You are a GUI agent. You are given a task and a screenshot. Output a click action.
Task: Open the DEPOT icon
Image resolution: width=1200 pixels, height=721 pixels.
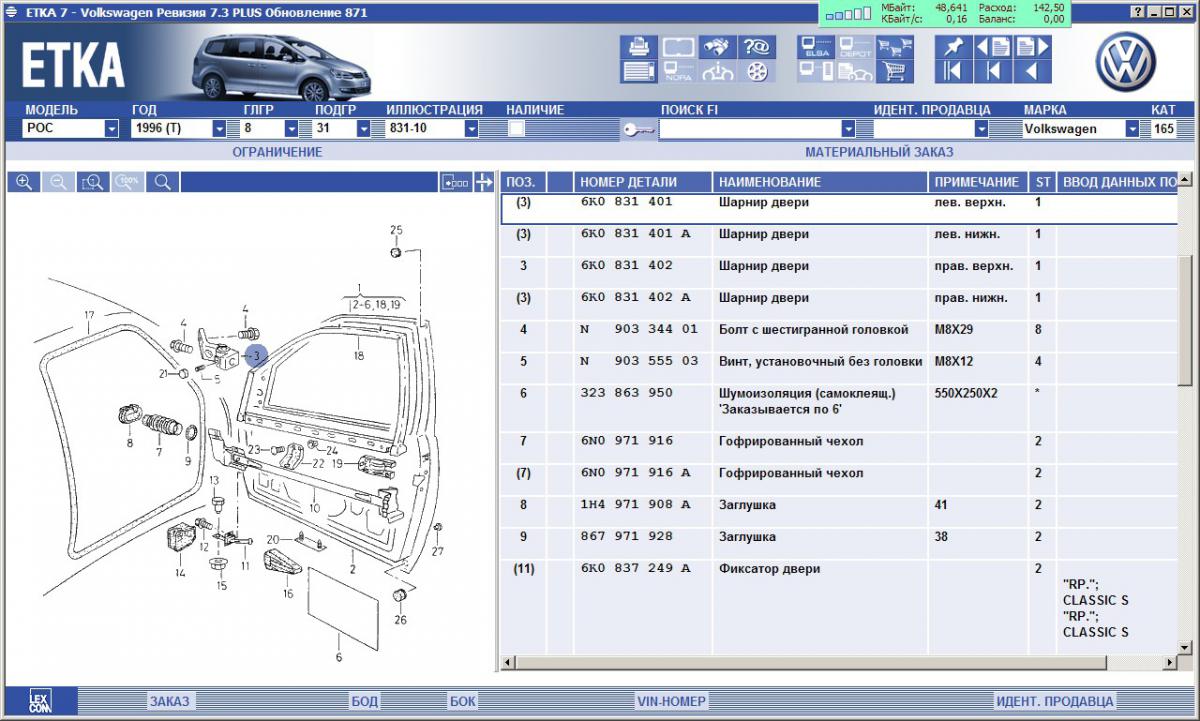pos(855,47)
